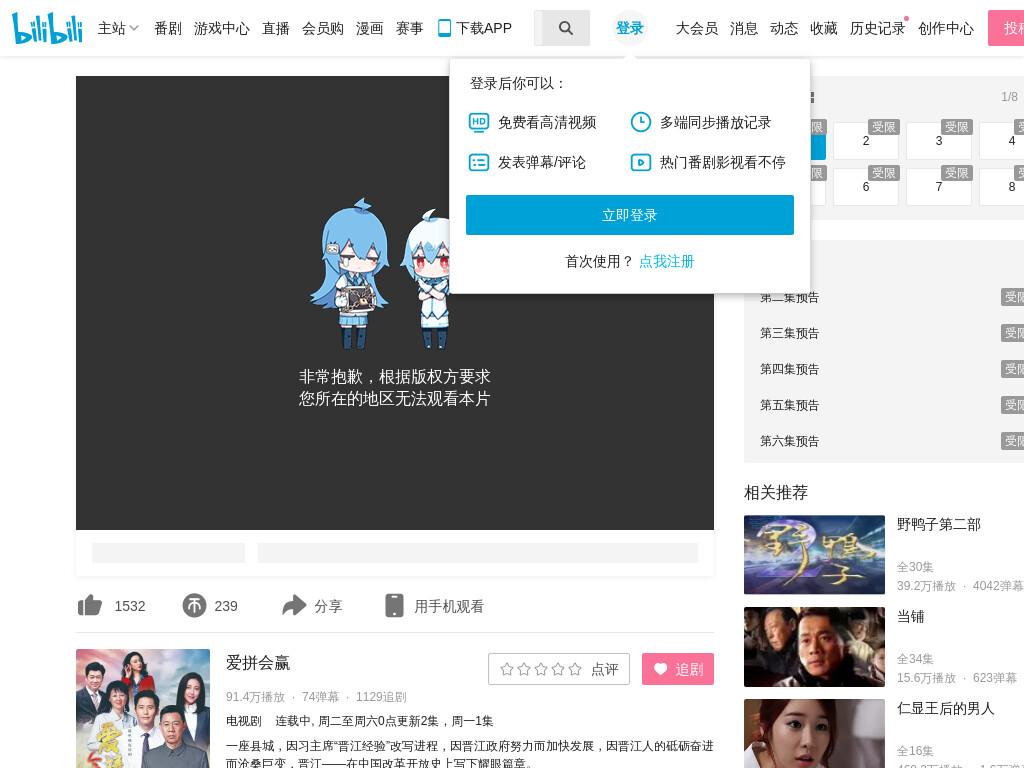
Task: Click the search magnifier icon
Action: [566, 28]
